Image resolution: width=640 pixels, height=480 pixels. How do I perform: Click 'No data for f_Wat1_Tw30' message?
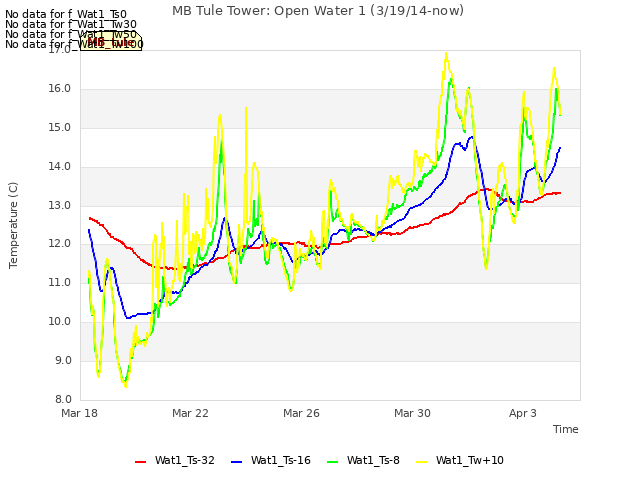pos(71,24)
